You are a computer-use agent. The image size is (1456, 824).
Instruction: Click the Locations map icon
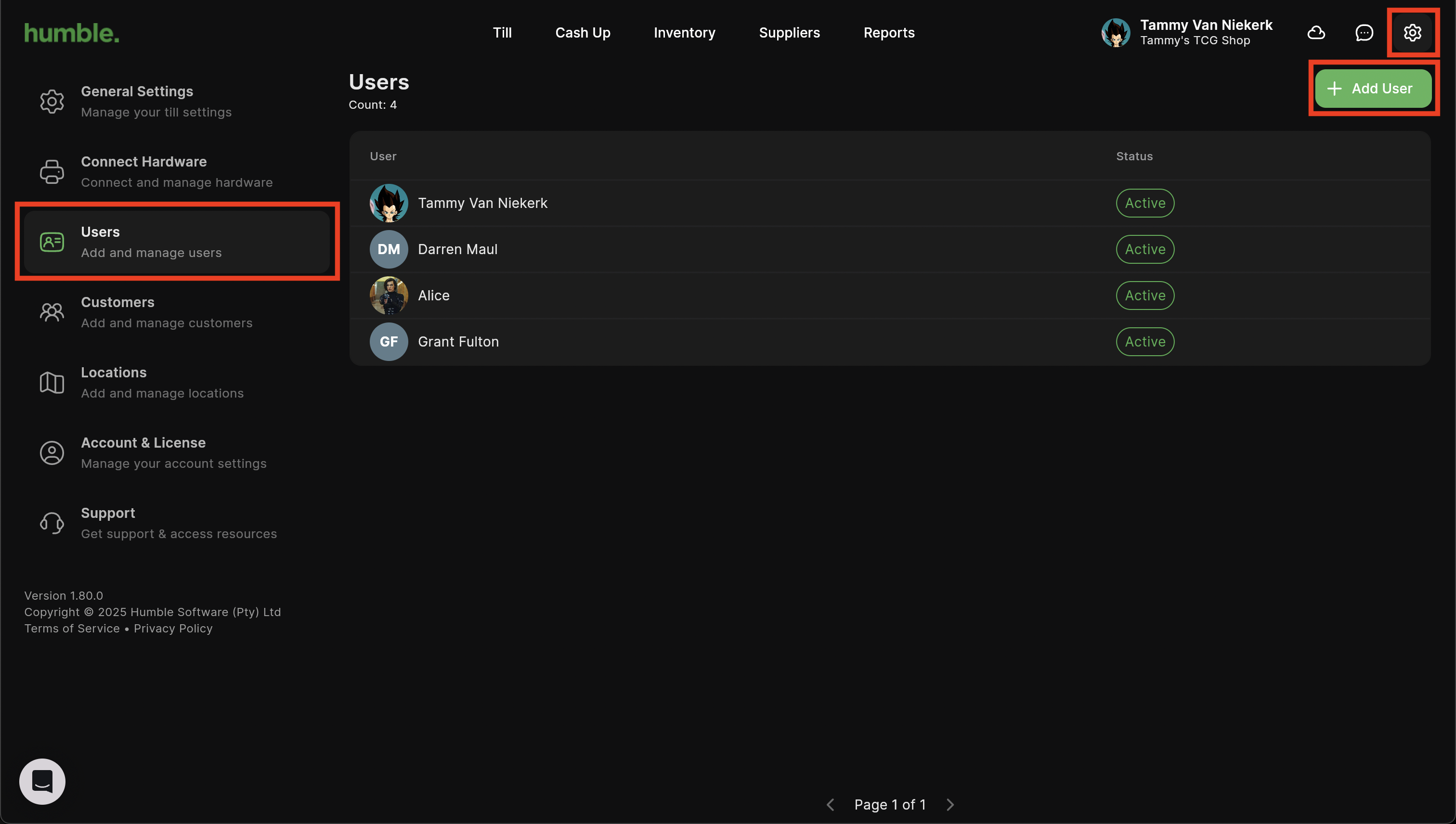52,383
